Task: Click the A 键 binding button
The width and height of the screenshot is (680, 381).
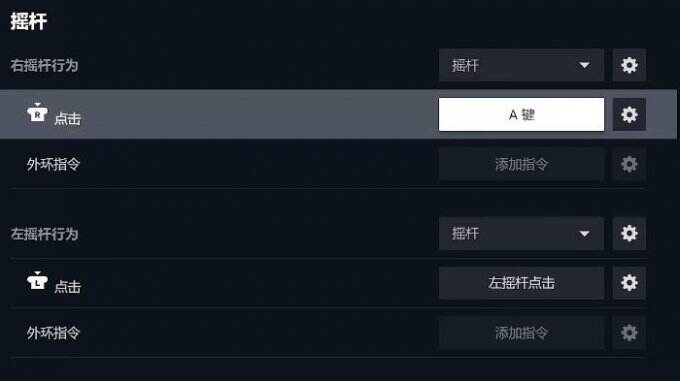Action: pos(521,115)
